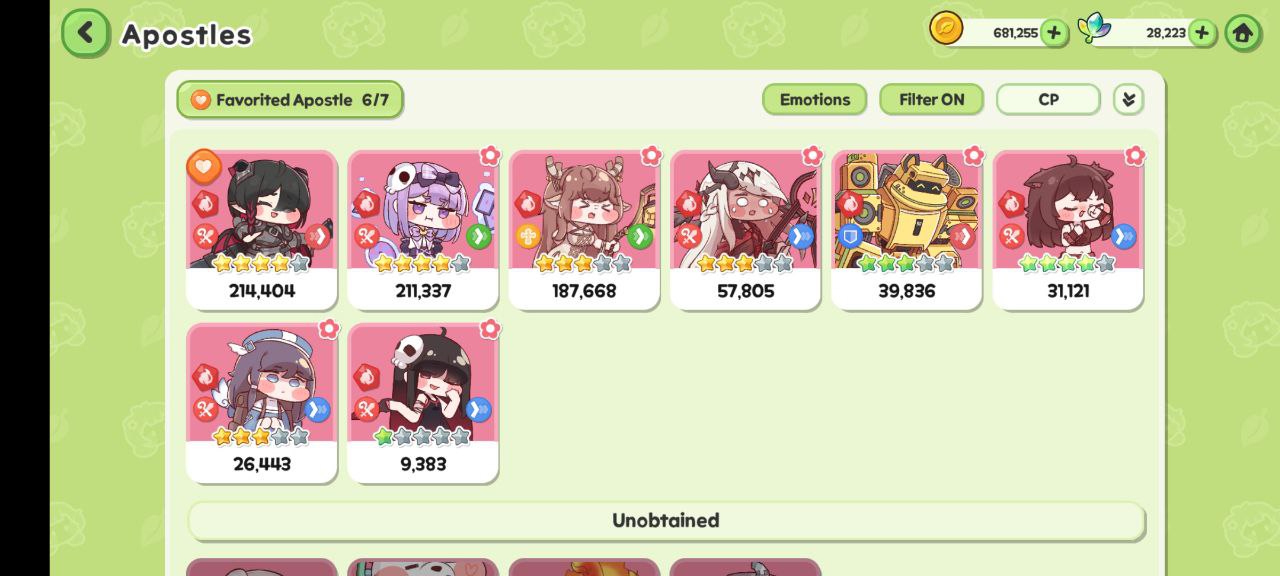The image size is (1280, 576).
Task: Toggle the flower badge on the 9,383 apostle
Action: pos(489,329)
